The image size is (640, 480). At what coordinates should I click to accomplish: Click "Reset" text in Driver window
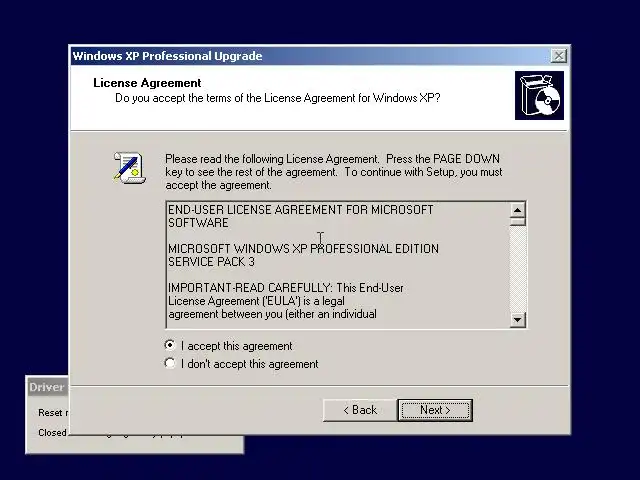pyautogui.click(x=50, y=413)
